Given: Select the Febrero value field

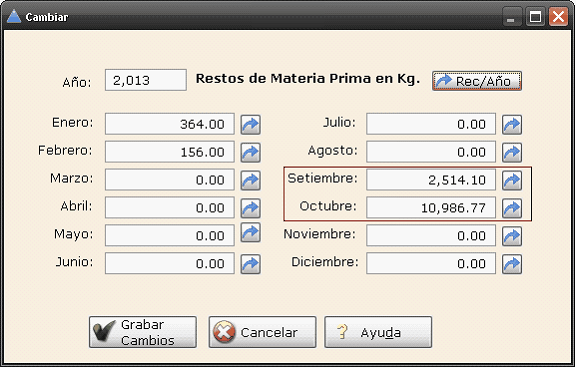Looking at the screenshot, I should [x=170, y=152].
